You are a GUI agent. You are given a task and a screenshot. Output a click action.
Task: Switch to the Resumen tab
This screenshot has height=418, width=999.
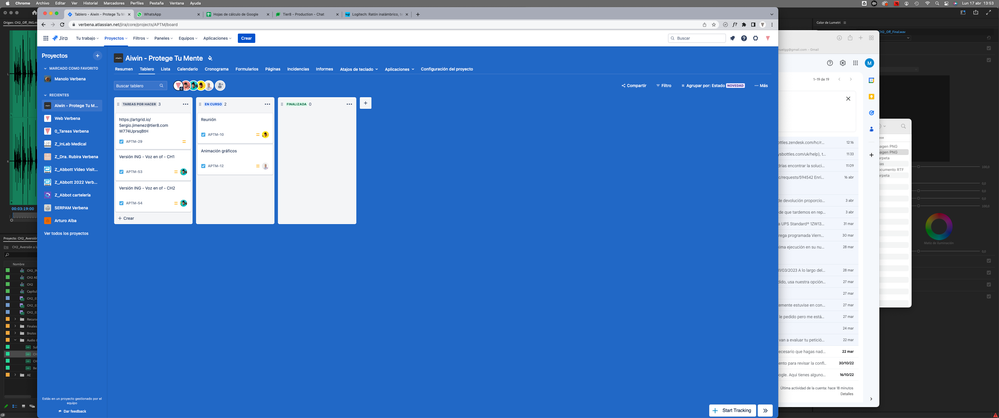click(124, 69)
